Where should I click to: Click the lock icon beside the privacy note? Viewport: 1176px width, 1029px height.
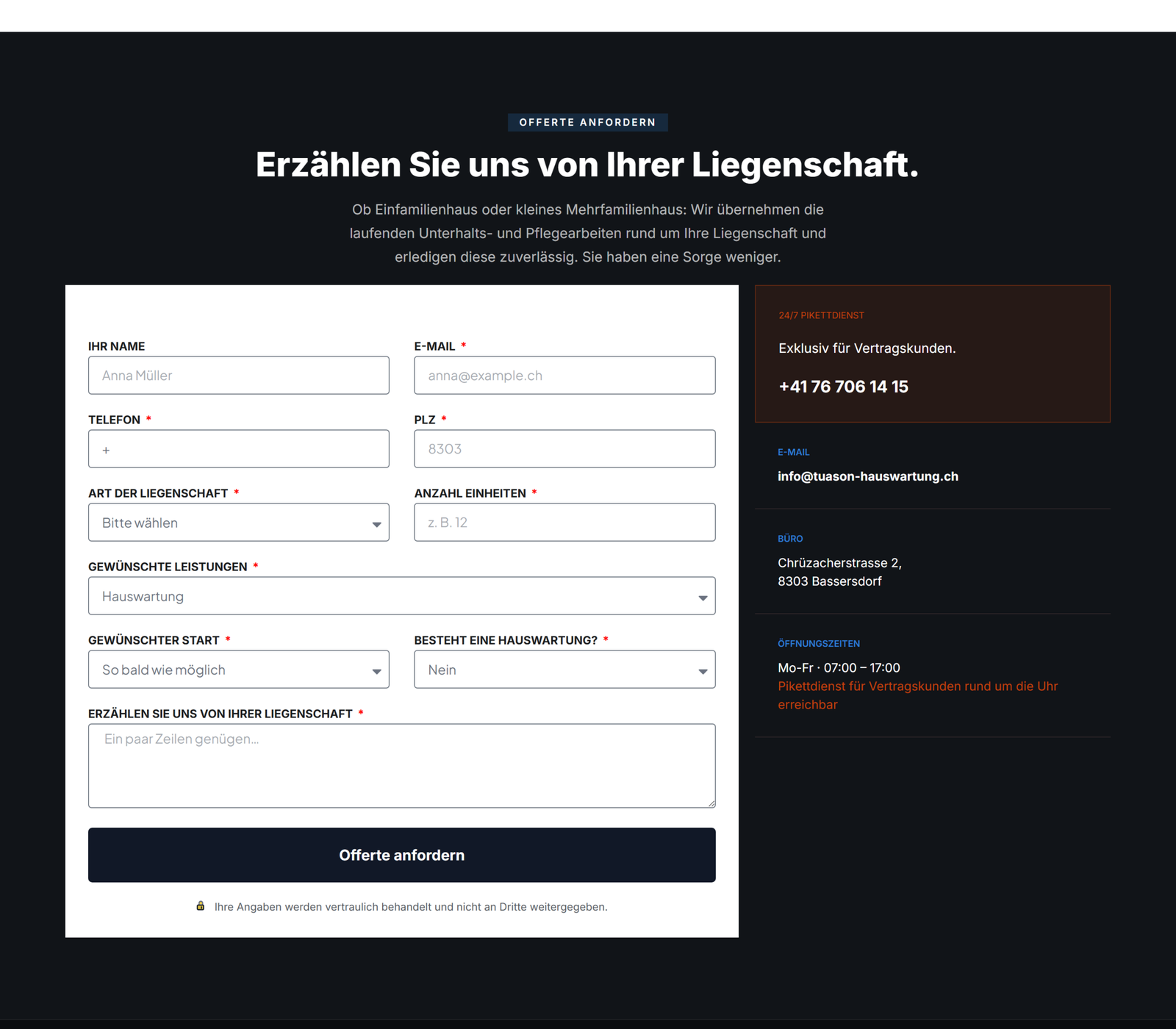tap(200, 906)
